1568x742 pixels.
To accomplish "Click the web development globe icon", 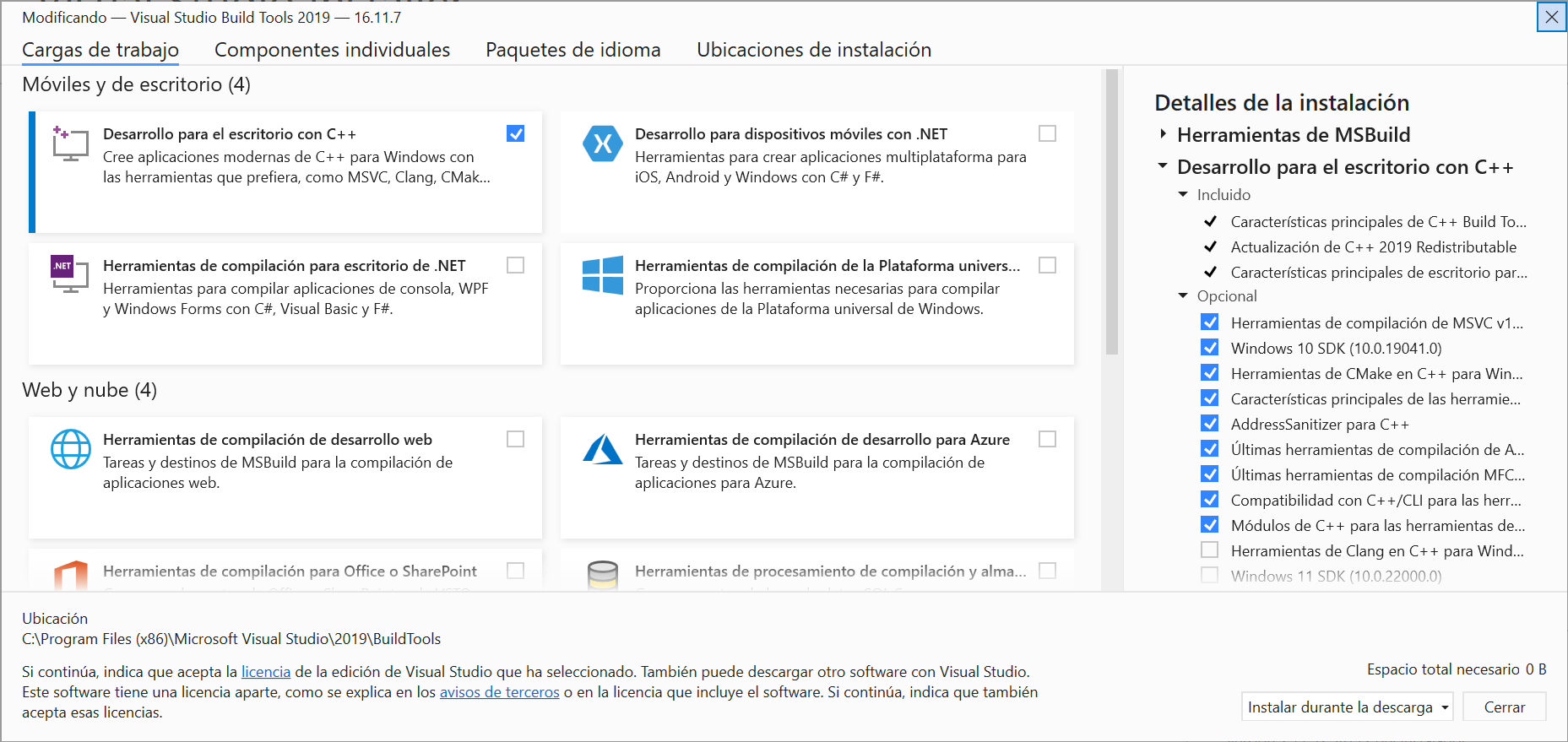I will [71, 449].
